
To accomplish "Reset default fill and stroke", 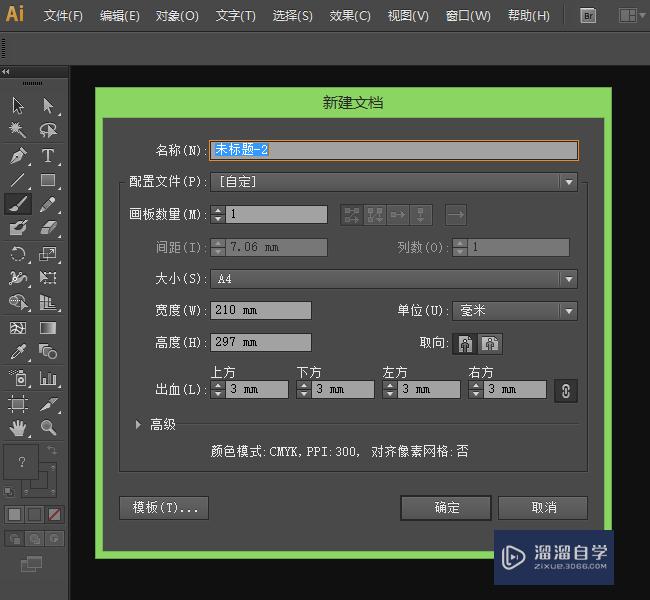I will tap(8, 492).
